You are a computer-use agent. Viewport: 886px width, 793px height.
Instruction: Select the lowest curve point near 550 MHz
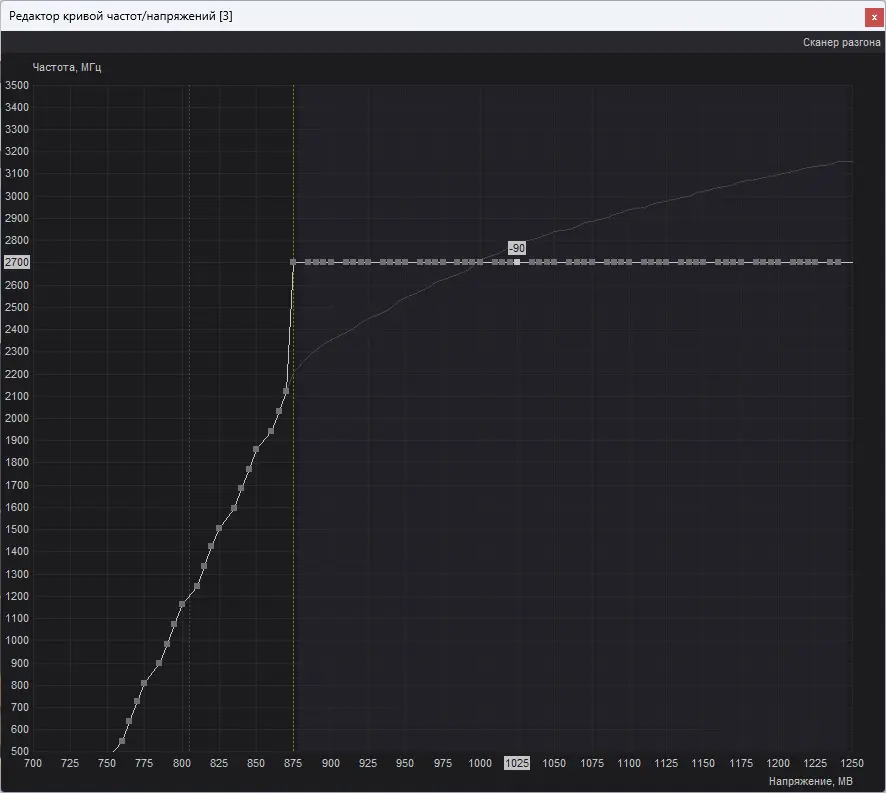click(122, 741)
